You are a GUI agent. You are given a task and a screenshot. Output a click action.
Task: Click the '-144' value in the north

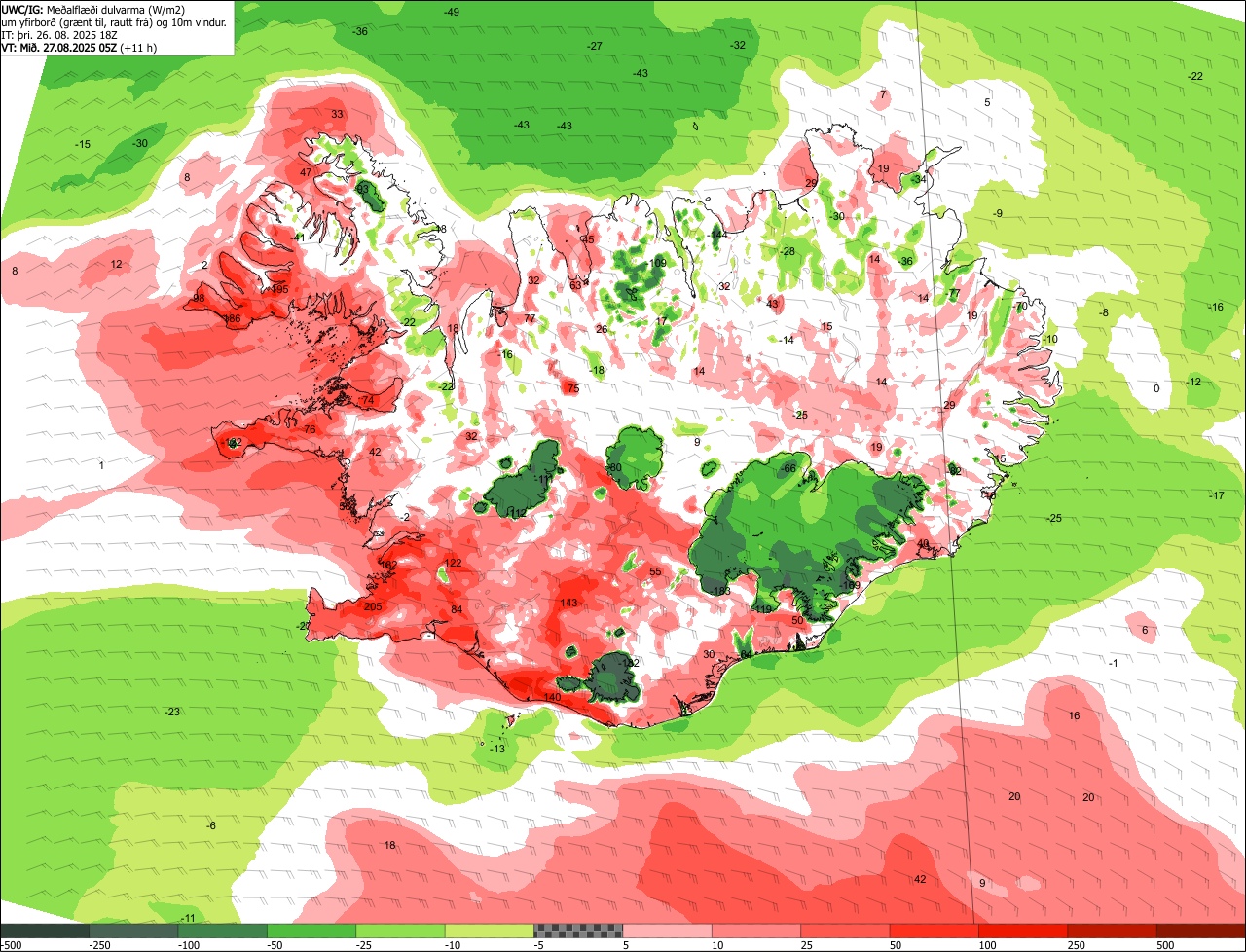pos(718,236)
